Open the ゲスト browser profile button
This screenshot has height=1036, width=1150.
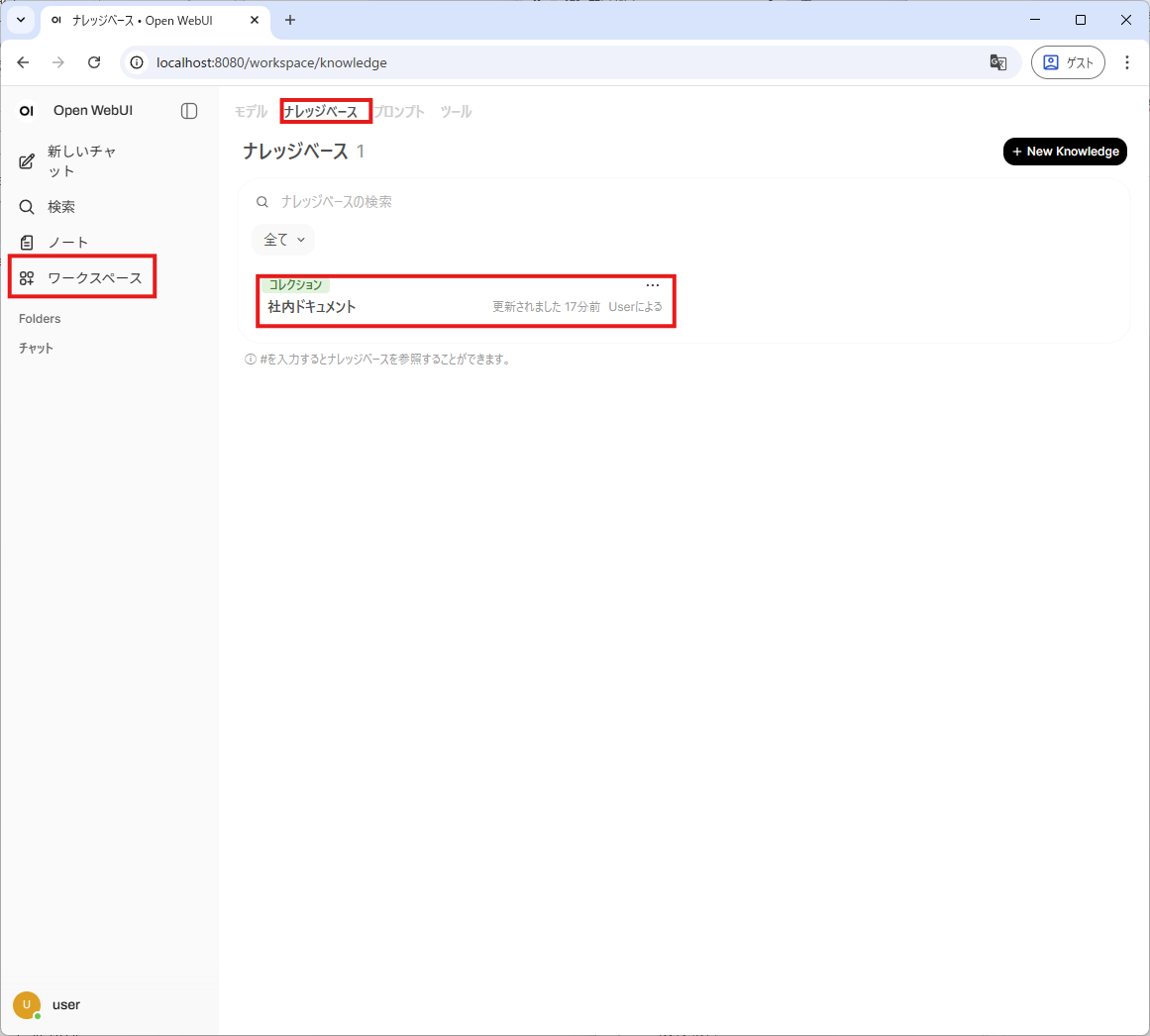click(x=1068, y=62)
